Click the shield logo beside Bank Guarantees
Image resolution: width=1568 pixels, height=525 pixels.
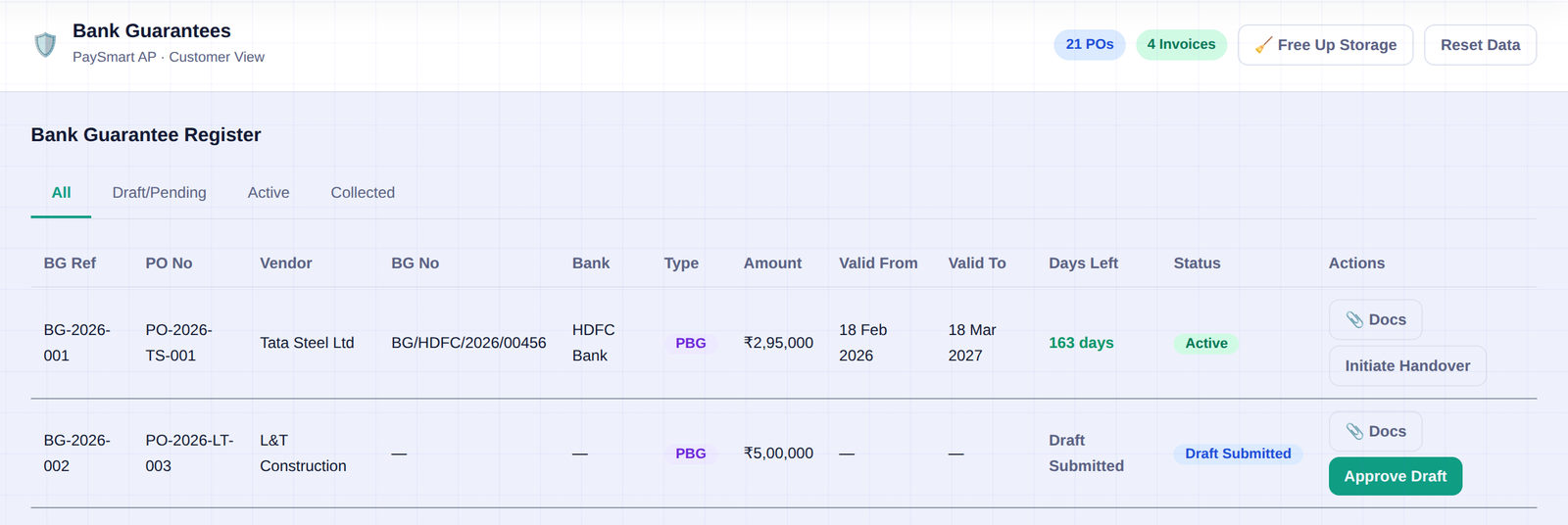tap(45, 45)
